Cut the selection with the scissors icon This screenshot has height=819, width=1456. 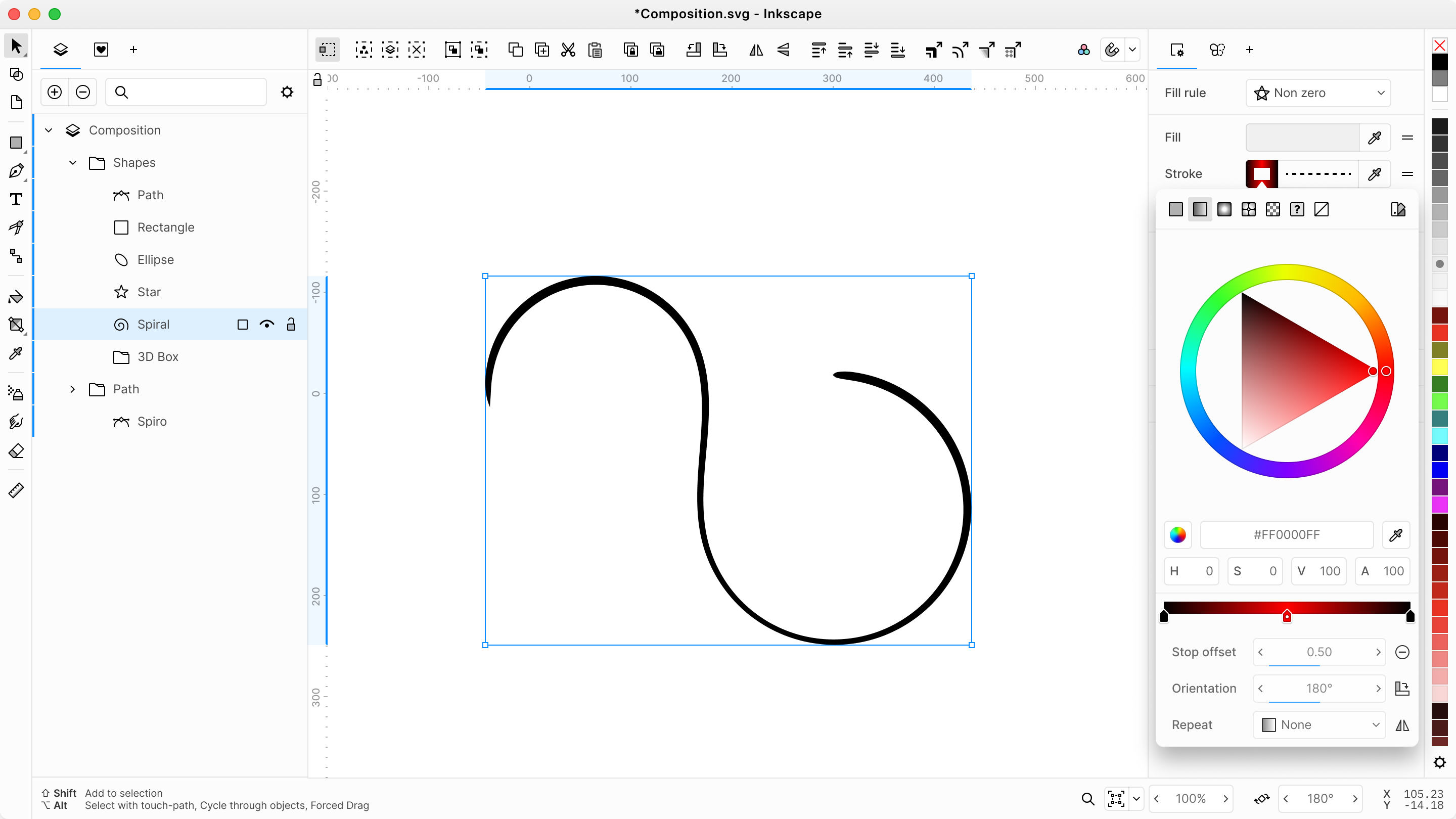coord(568,50)
